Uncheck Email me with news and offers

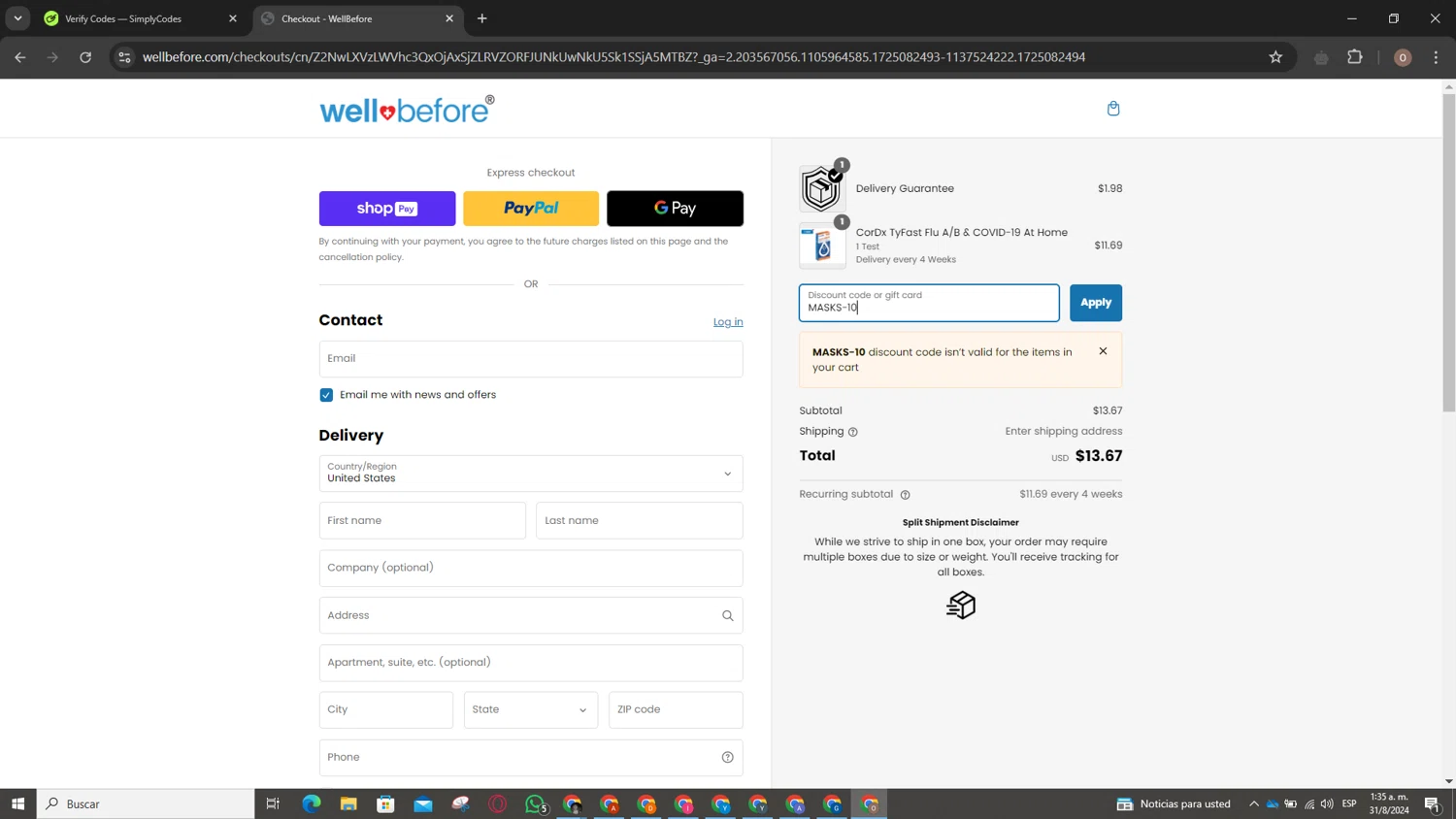point(326,395)
